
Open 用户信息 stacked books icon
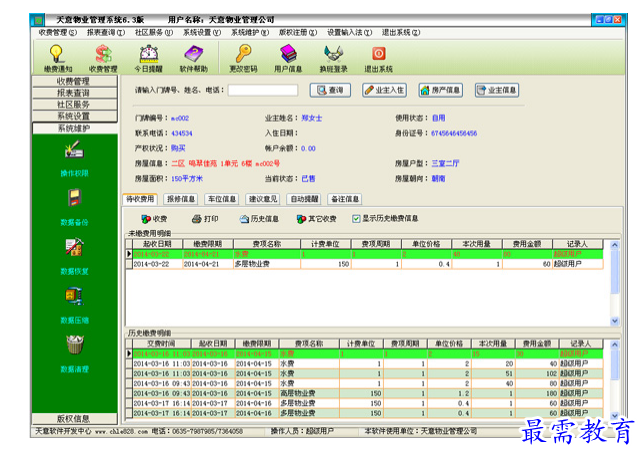click(288, 59)
